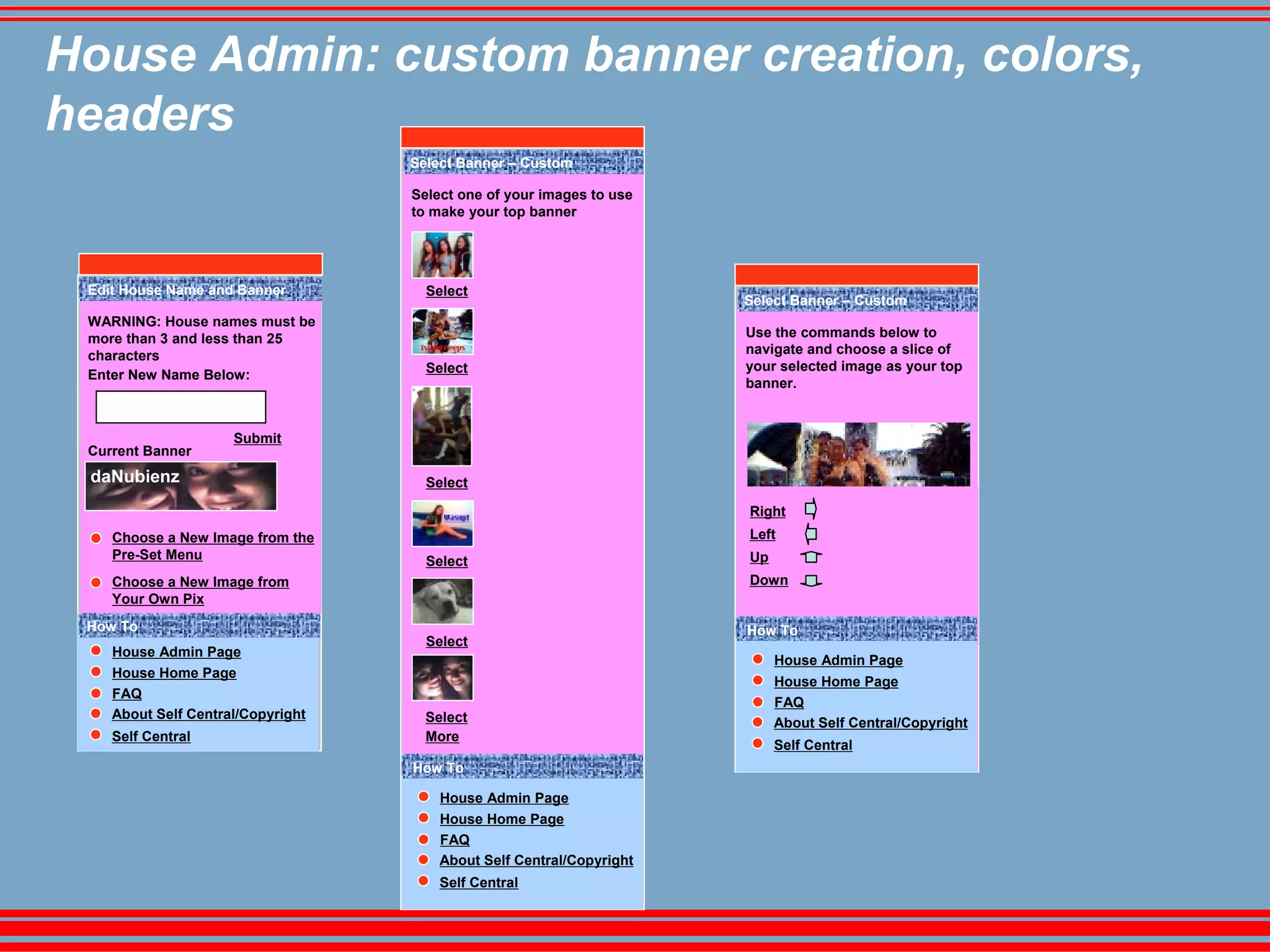Click the left arrow navigation icon
Screen dimensions: 1270x952
pos(810,534)
